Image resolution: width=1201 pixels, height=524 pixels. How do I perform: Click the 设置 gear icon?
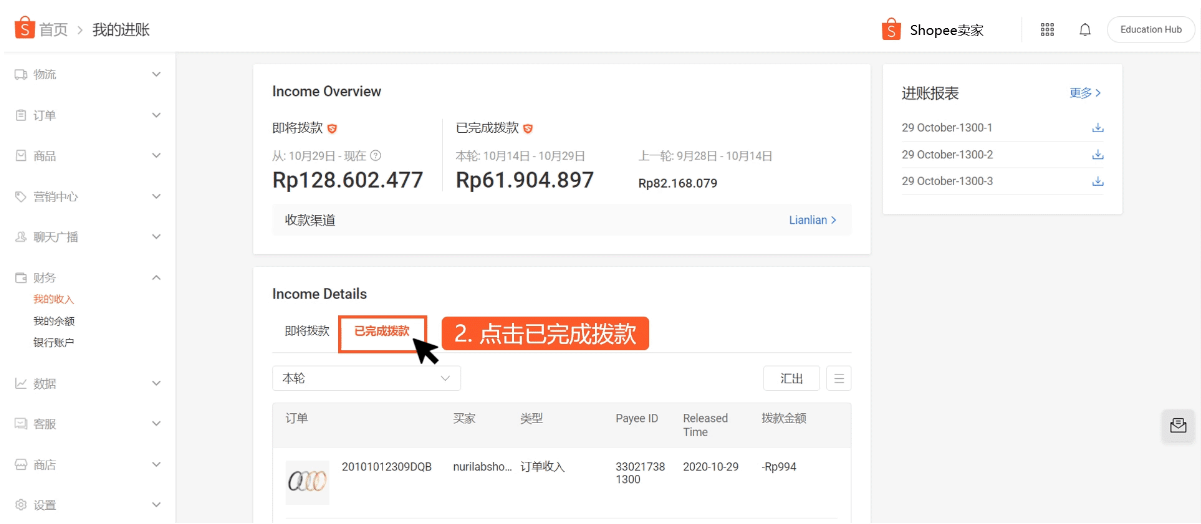[x=21, y=505]
